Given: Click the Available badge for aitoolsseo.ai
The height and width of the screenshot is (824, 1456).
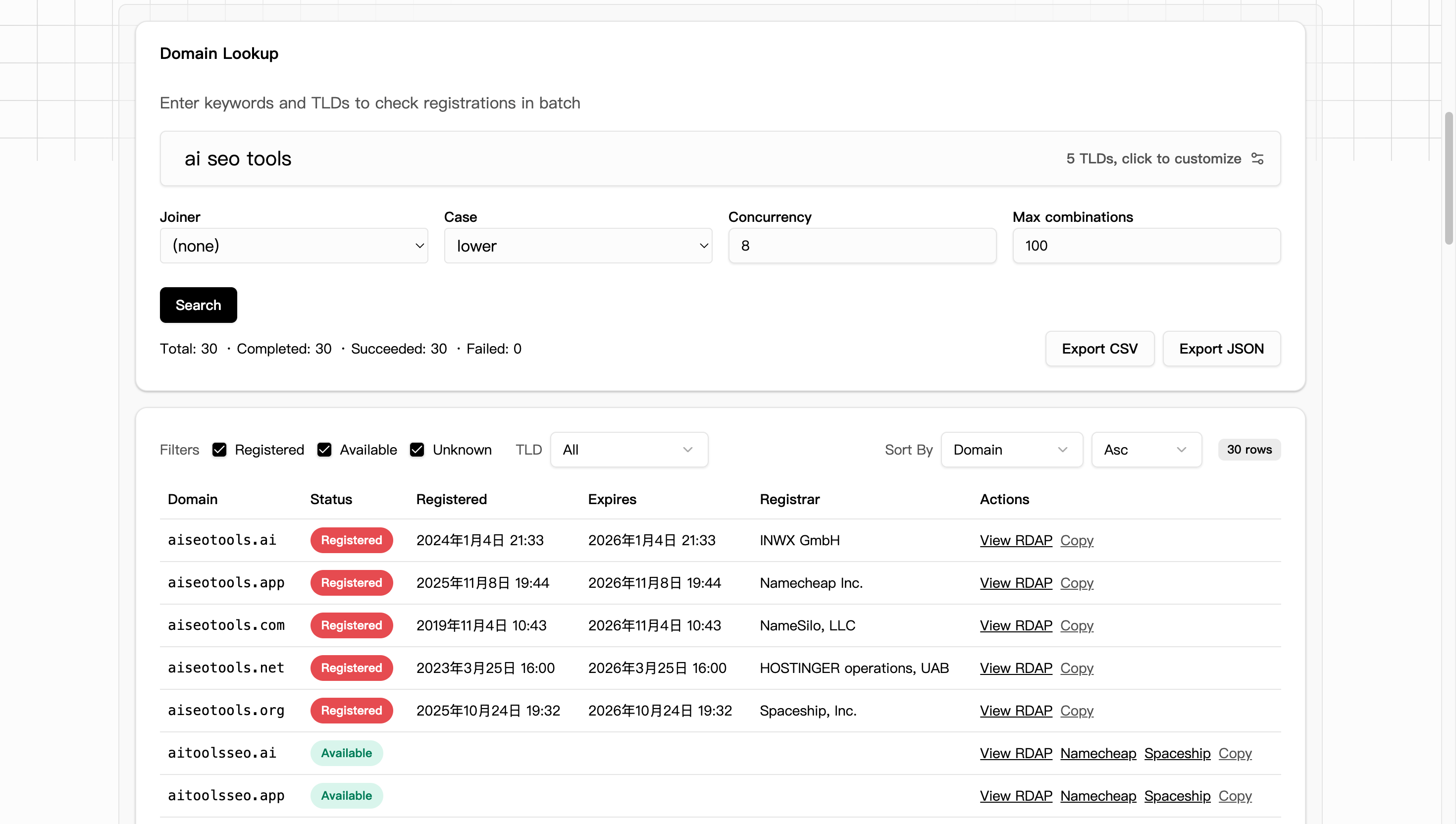Looking at the screenshot, I should click(346, 753).
